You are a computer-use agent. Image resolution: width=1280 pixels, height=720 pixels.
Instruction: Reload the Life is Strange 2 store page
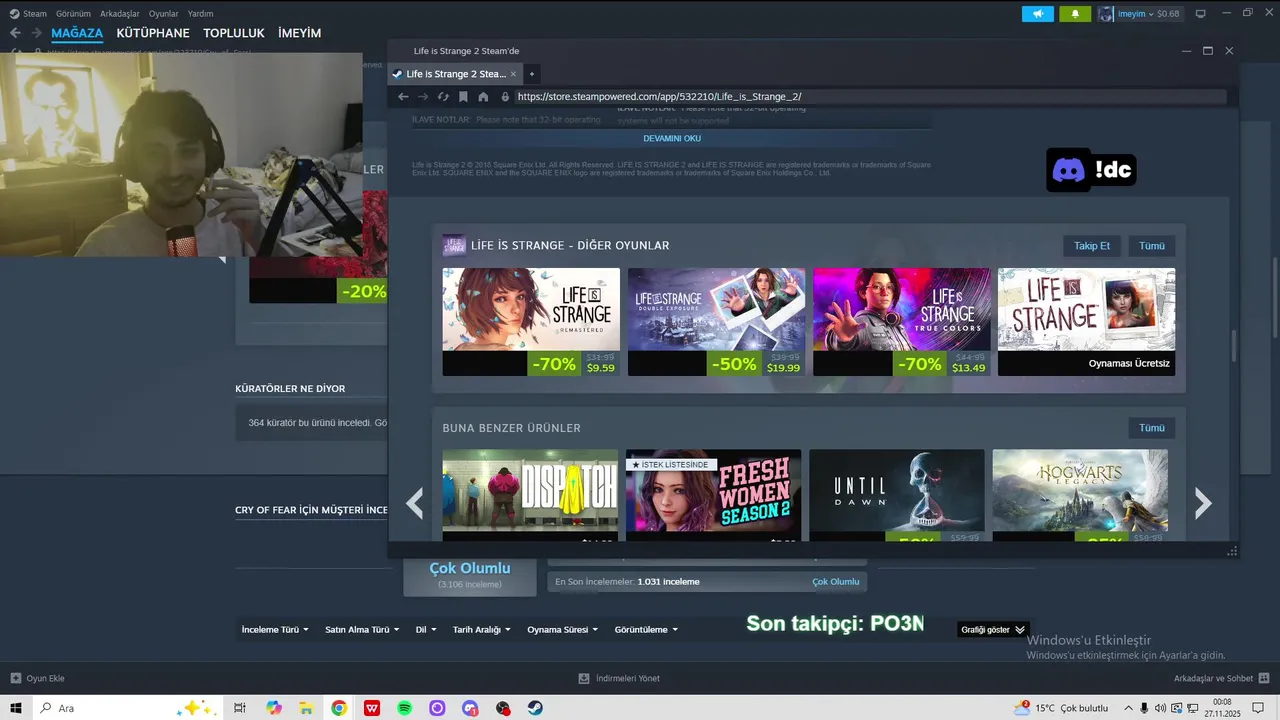(443, 97)
